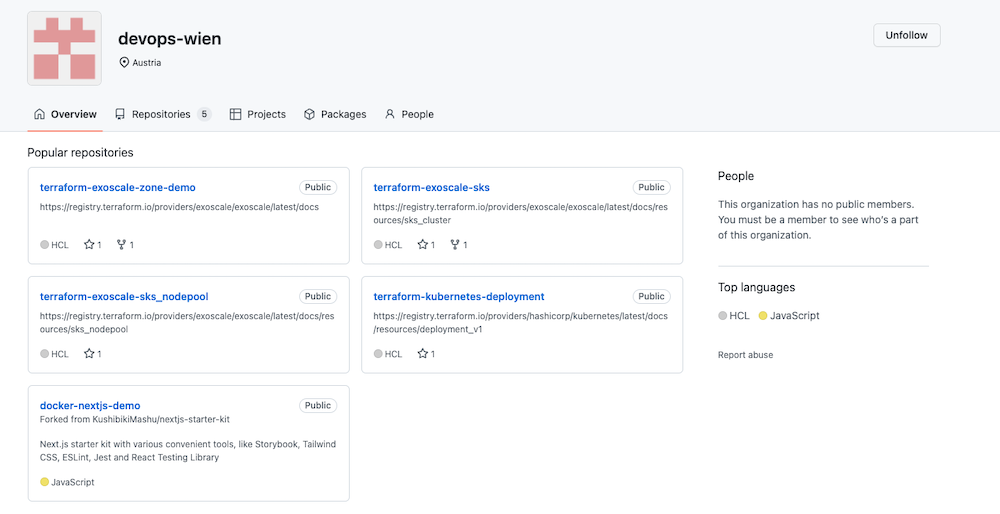
Task: Click the 'People' sidebar heading
Action: coord(735,176)
